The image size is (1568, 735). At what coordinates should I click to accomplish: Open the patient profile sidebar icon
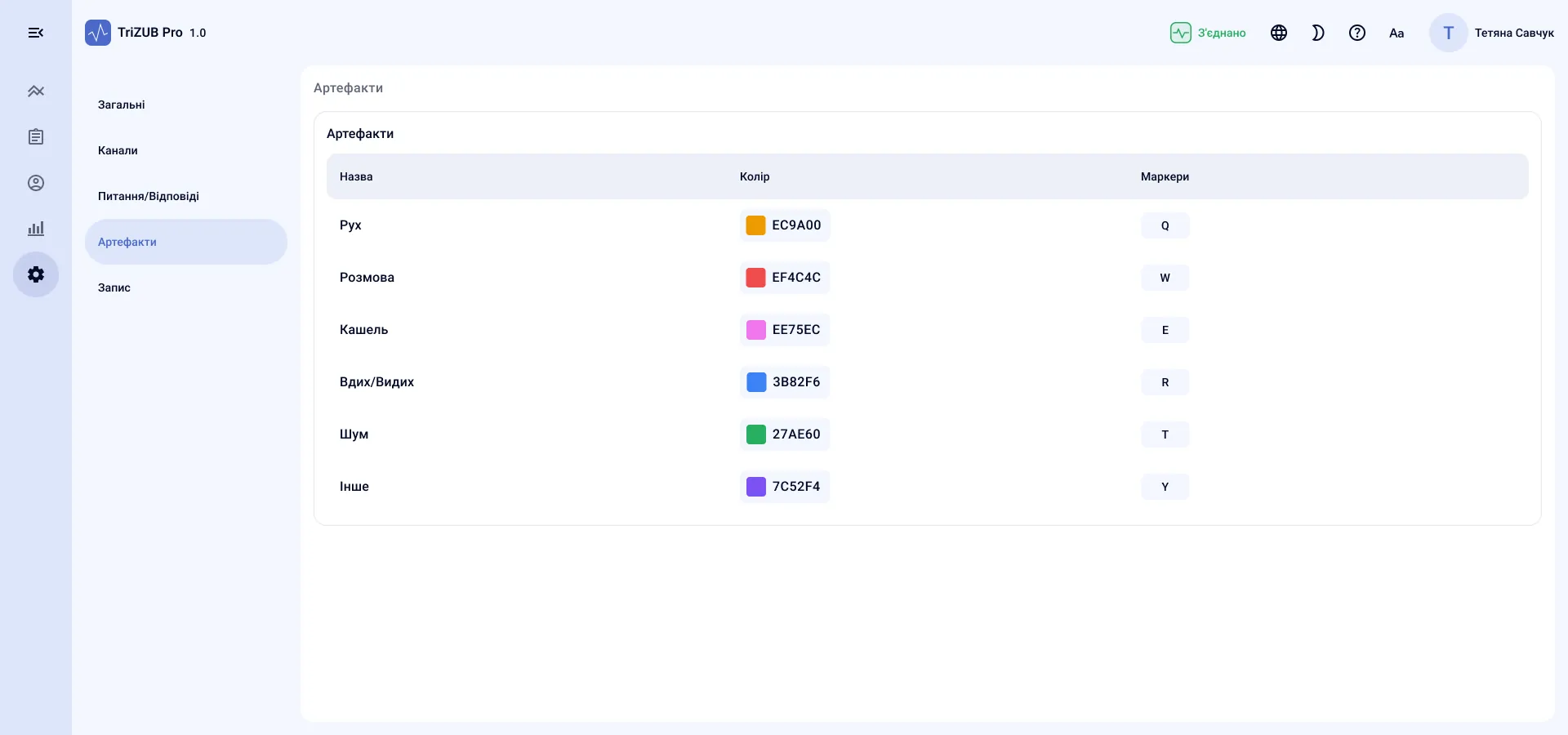(x=36, y=183)
